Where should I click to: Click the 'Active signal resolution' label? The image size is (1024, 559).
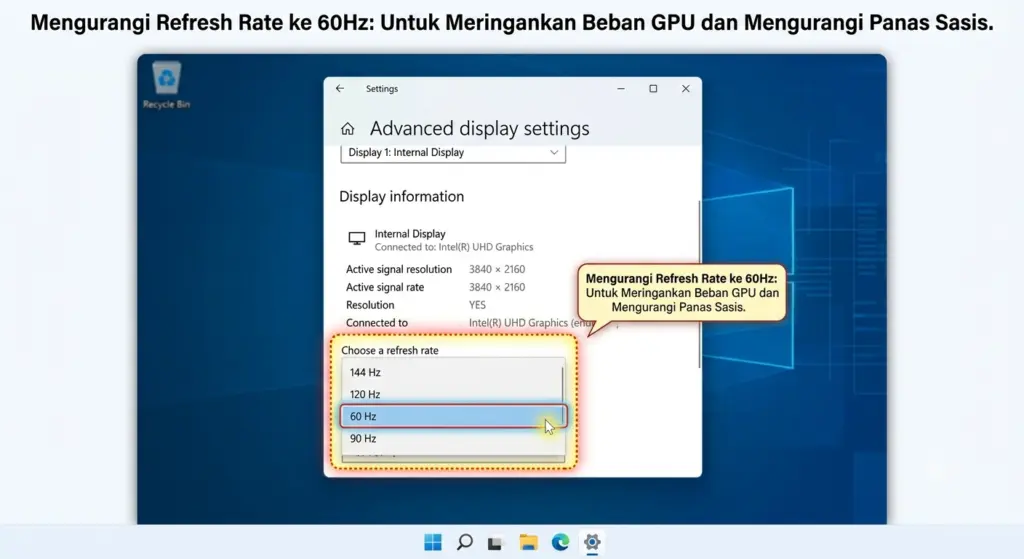tap(399, 269)
